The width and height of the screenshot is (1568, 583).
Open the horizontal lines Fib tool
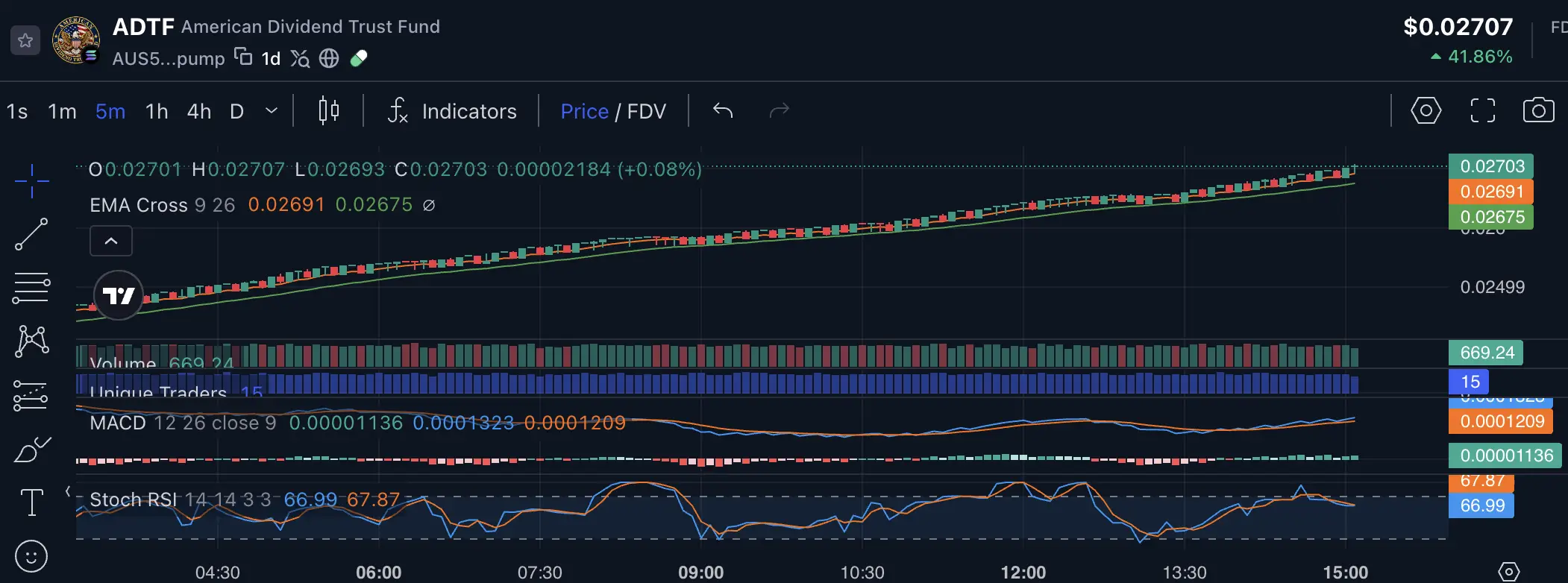(31, 288)
